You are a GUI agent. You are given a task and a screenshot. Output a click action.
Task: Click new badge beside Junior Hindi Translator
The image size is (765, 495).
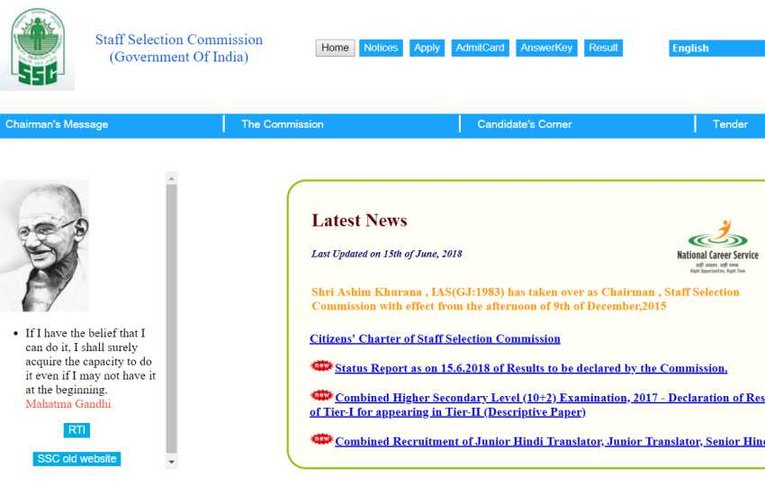(321, 439)
